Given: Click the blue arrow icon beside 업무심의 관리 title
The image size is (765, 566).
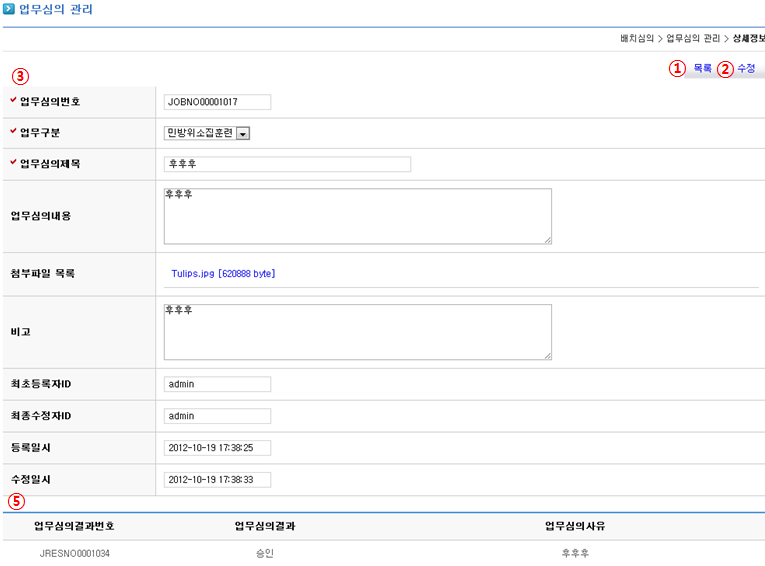Looking at the screenshot, I should pyautogui.click(x=10, y=10).
